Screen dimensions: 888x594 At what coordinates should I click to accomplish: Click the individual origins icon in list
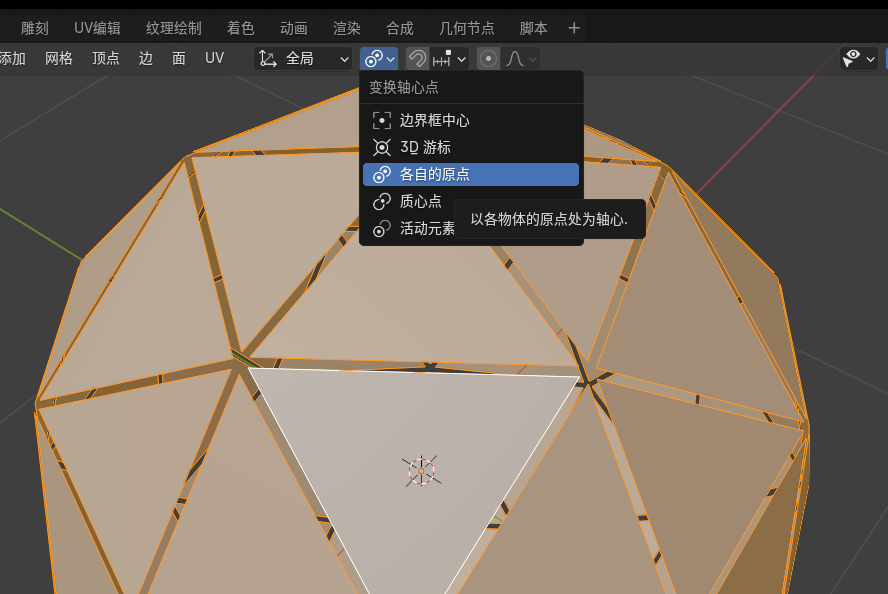pos(382,174)
